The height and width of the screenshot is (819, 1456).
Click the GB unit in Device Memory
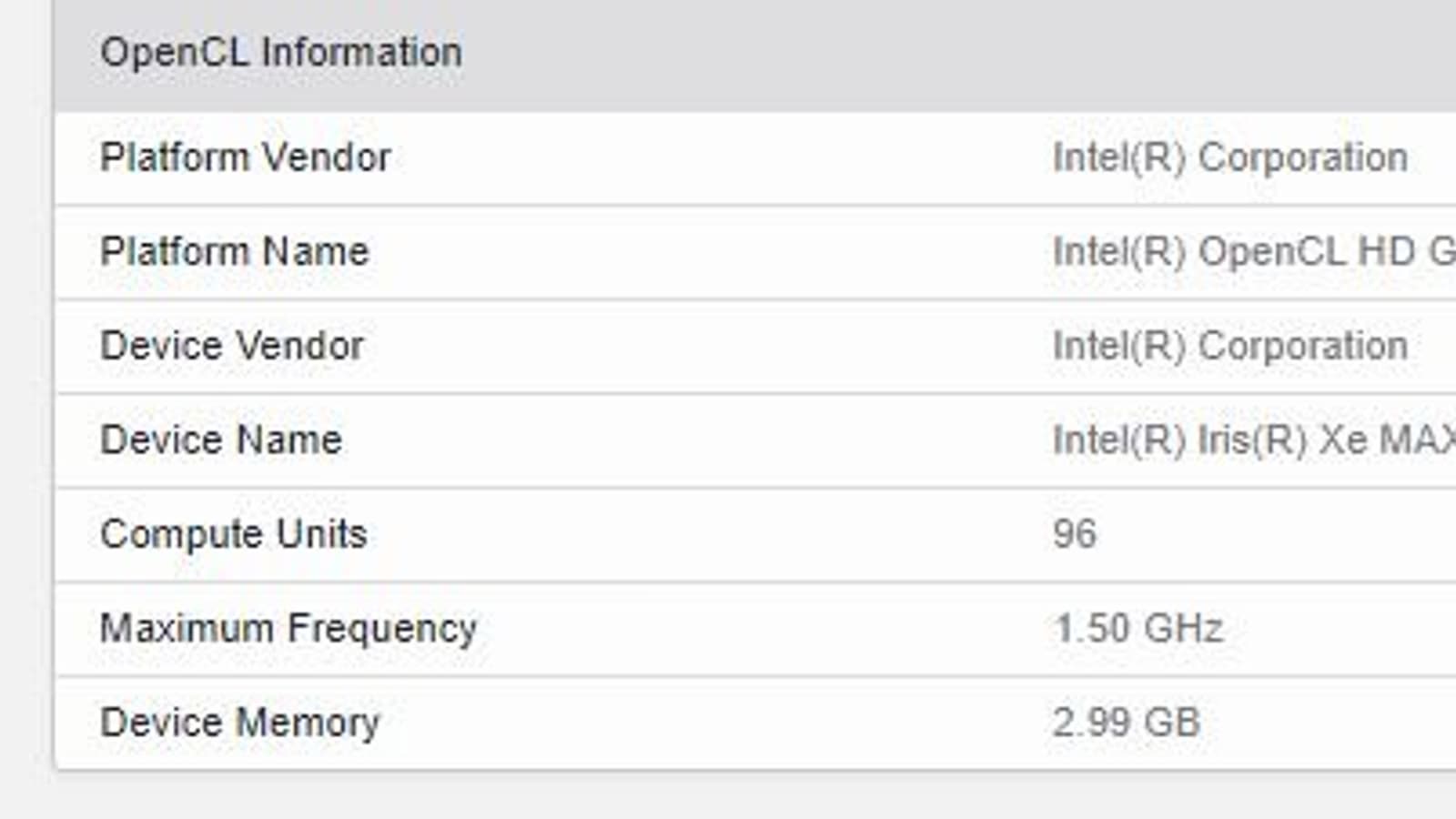(1172, 723)
